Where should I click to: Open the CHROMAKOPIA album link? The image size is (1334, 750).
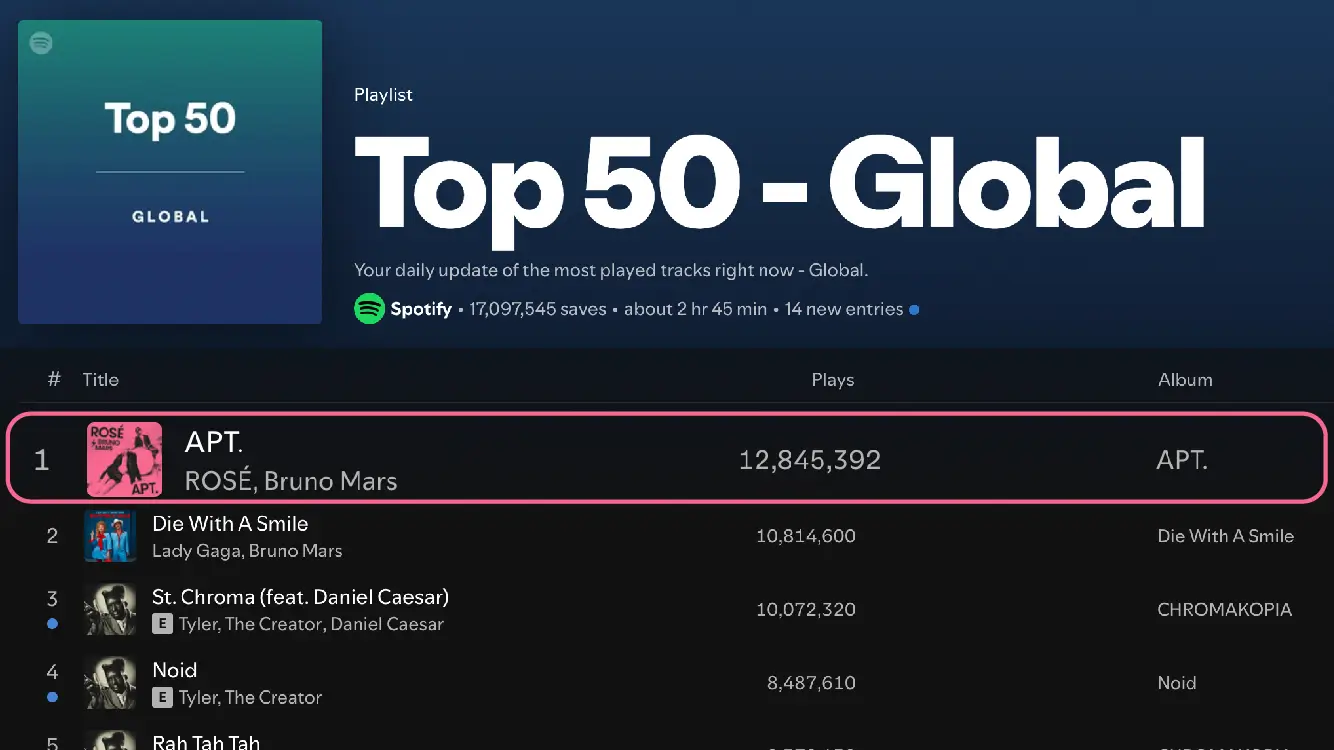(1225, 610)
